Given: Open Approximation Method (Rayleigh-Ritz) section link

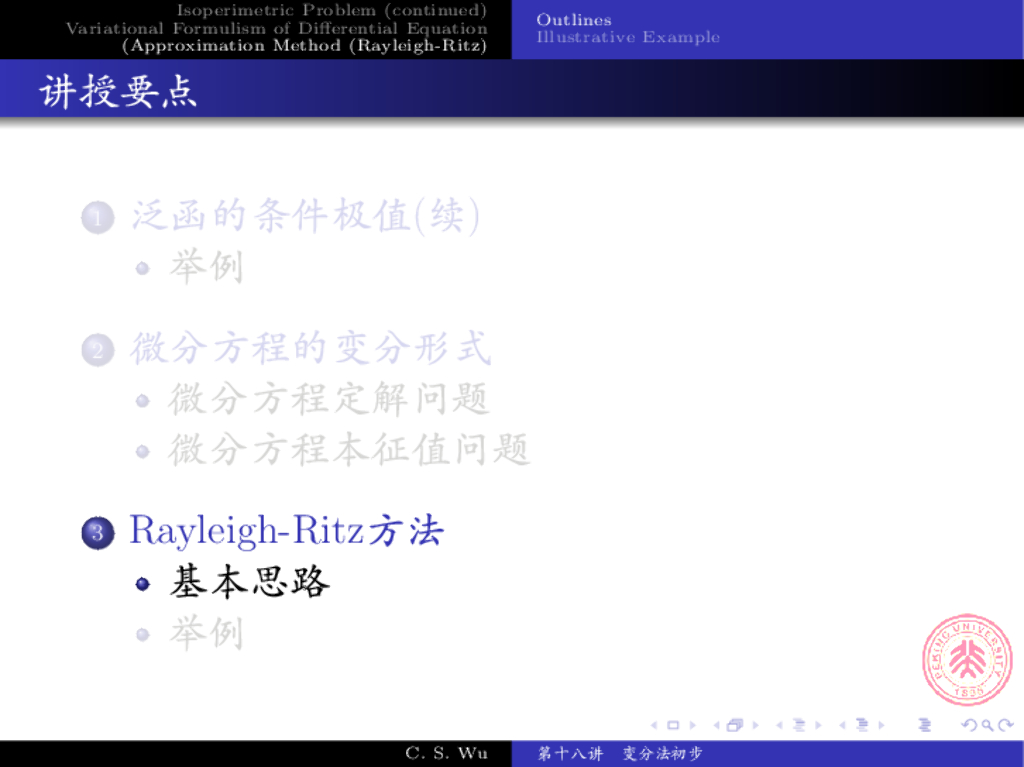Looking at the screenshot, I should tap(304, 46).
